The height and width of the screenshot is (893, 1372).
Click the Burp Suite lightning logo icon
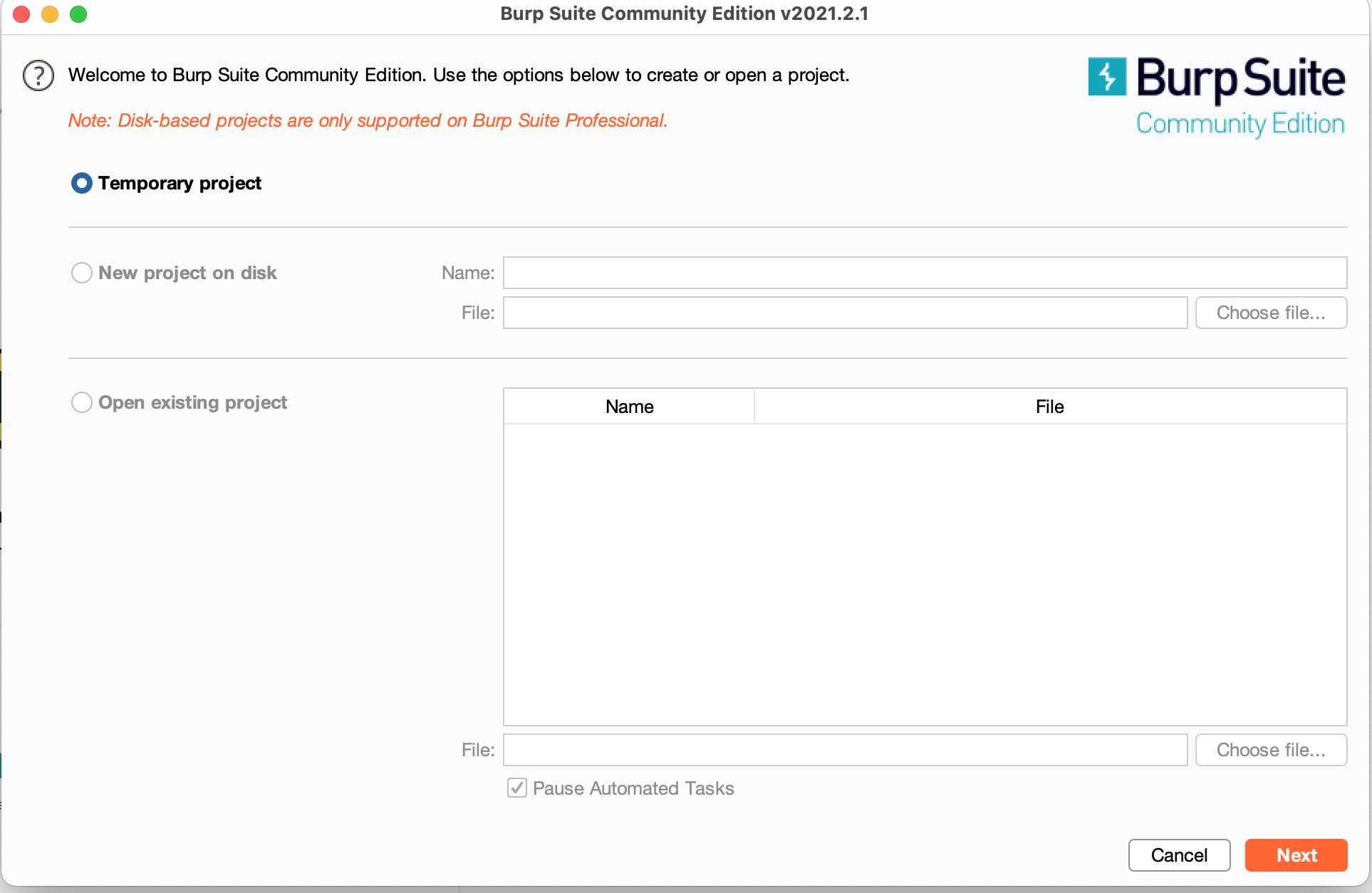pos(1106,76)
